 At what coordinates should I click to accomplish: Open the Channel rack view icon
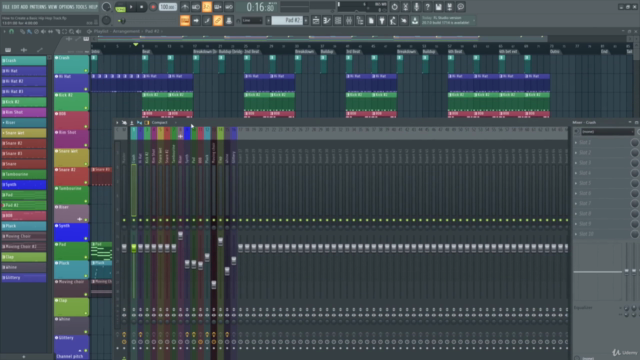(x=338, y=20)
